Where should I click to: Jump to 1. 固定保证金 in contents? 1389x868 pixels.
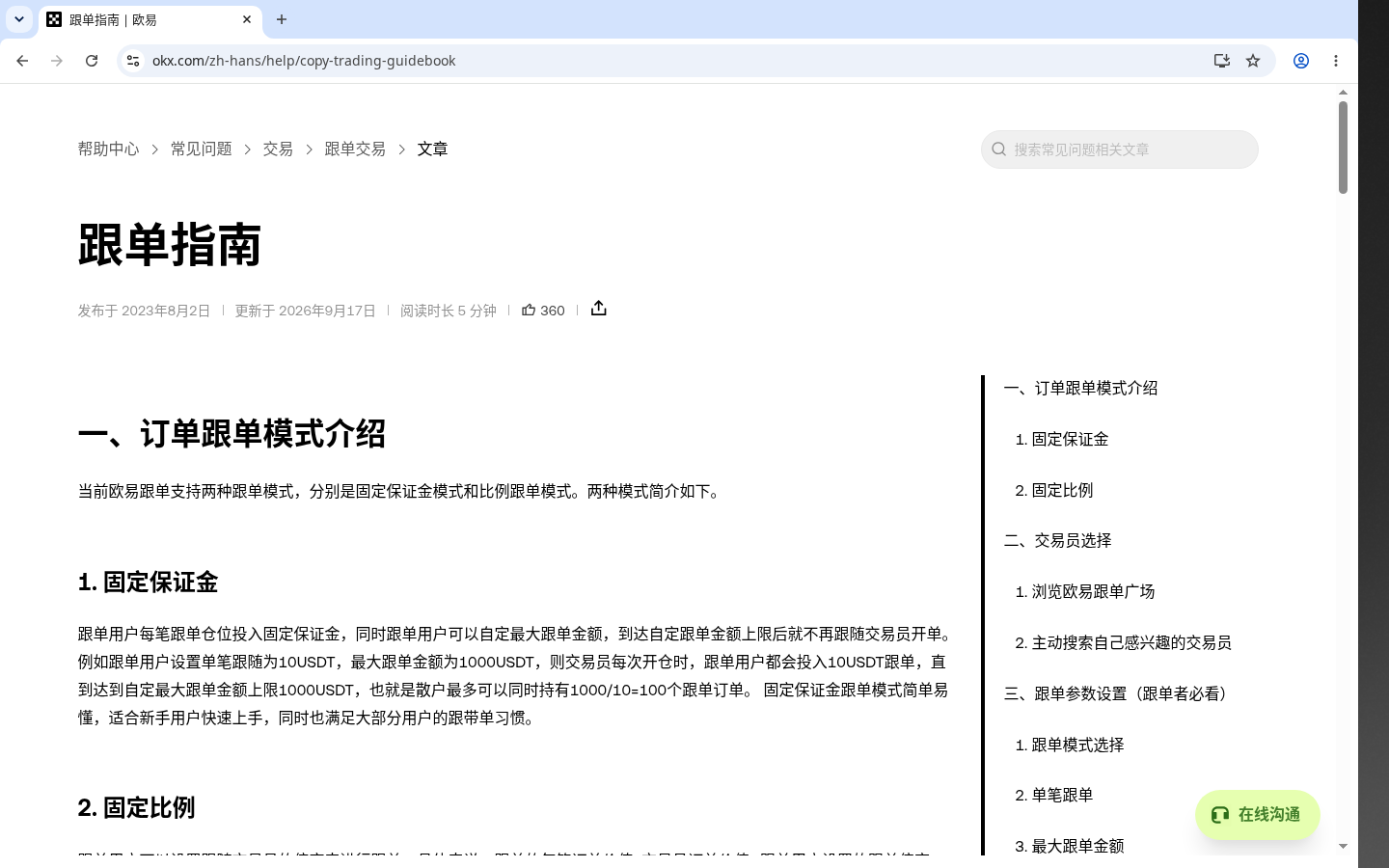pyautogui.click(x=1061, y=439)
